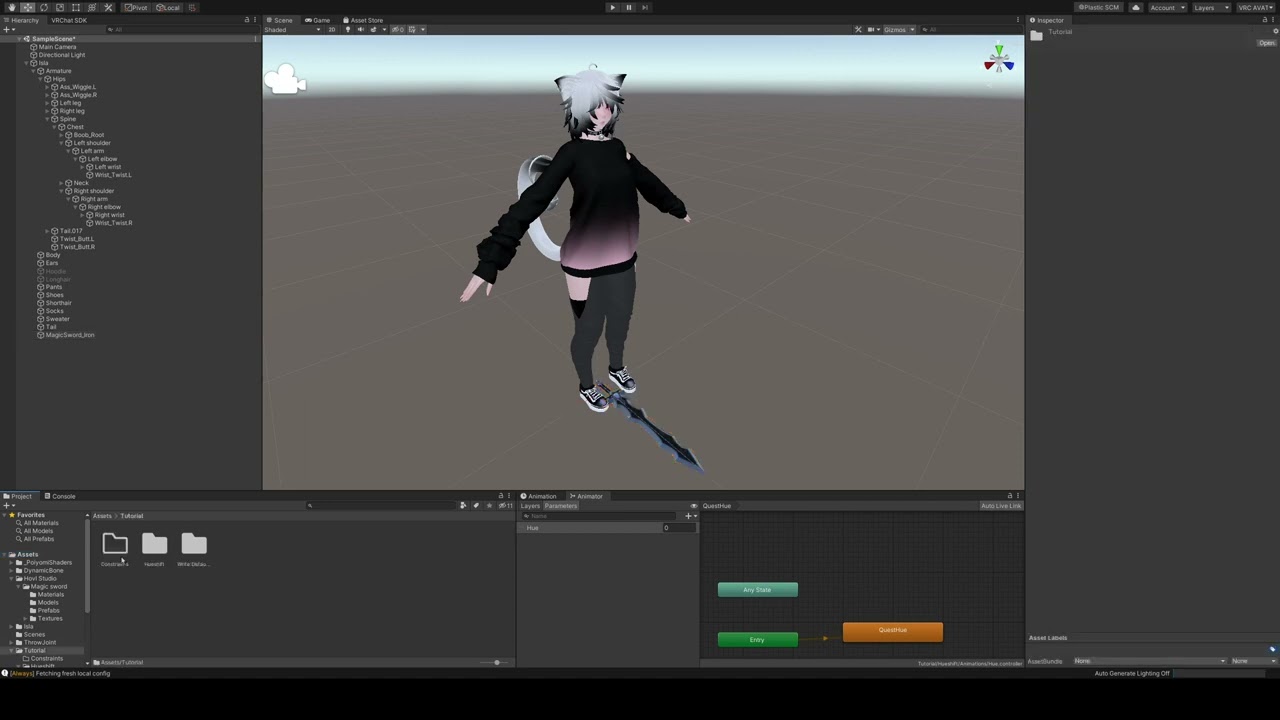Switch to the Animation tab
The height and width of the screenshot is (720, 1280).
tap(539, 496)
